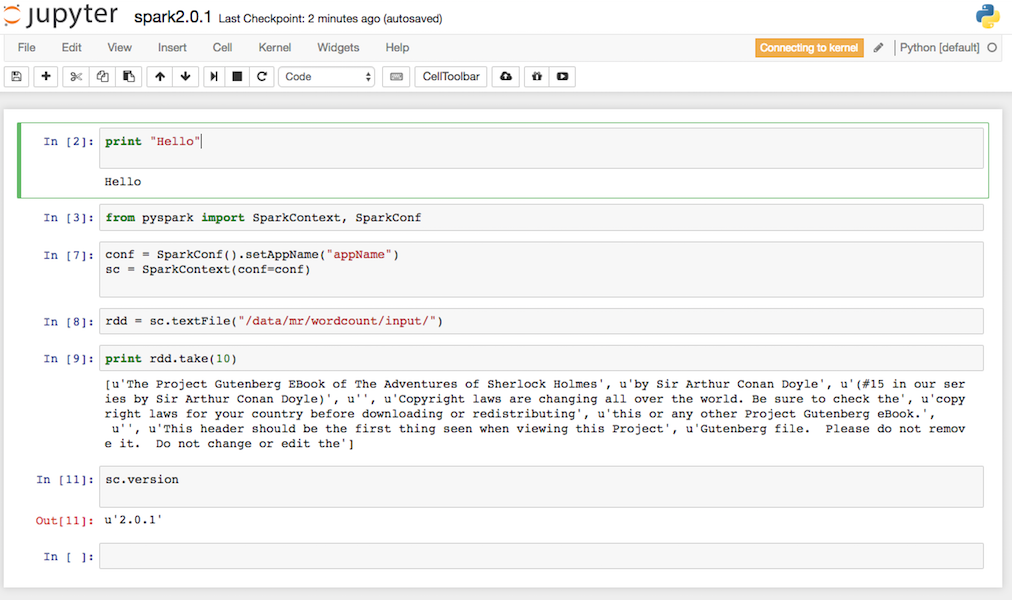
Task: Move selected cell down arrow
Action: click(x=185, y=77)
